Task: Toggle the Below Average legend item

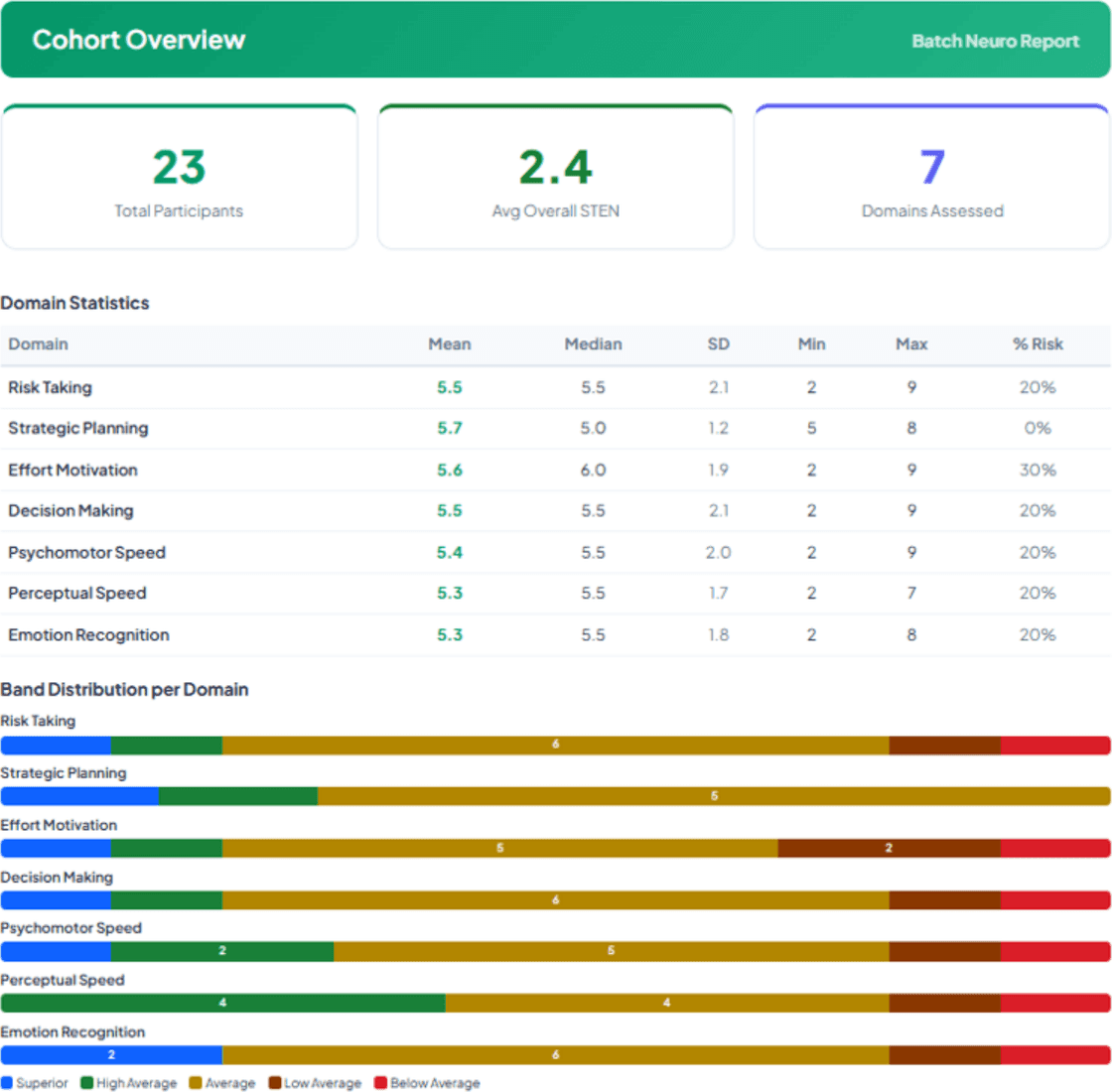Action: pyautogui.click(x=427, y=1083)
